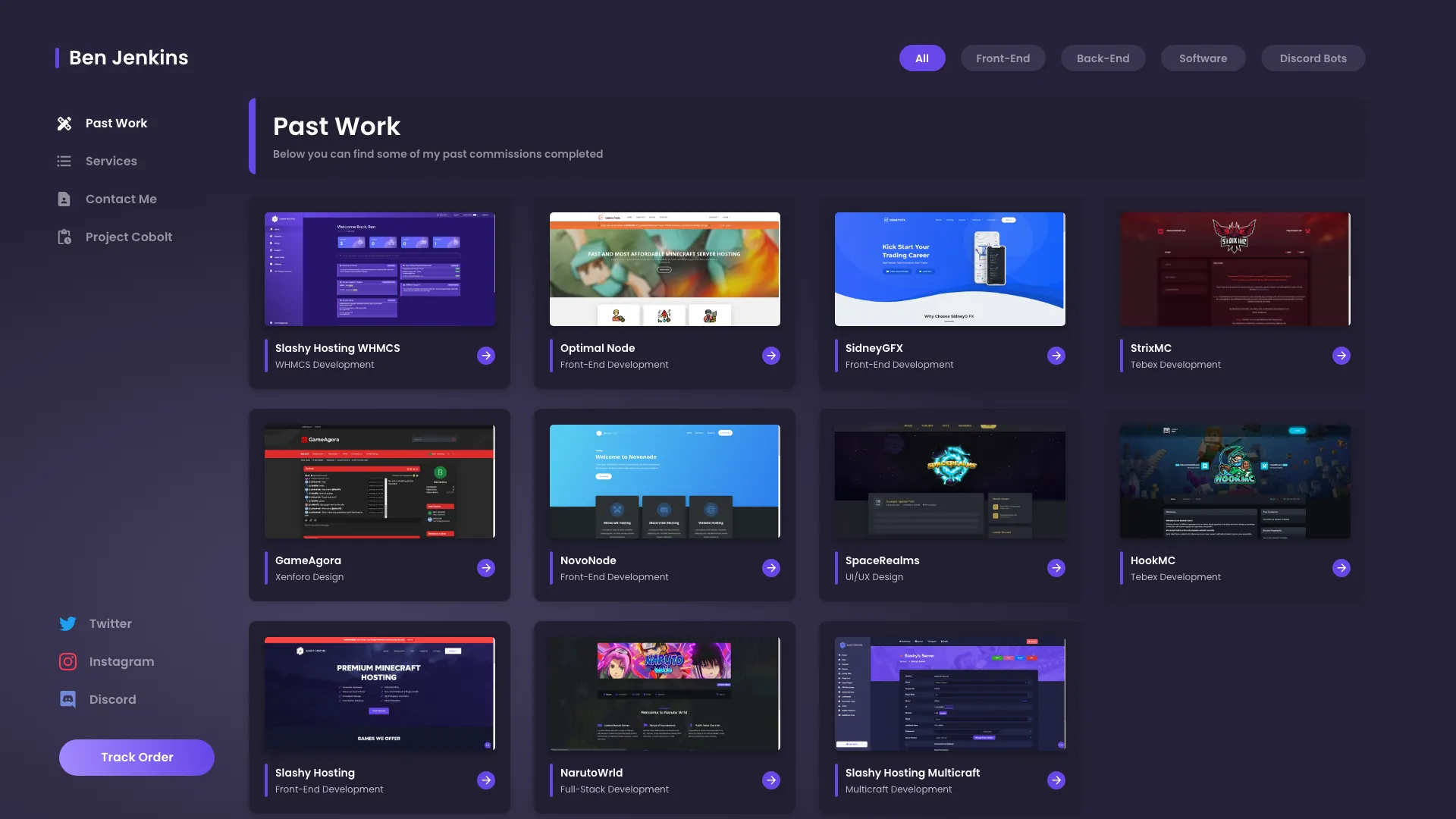Open Slashy Hosting Multicraft via its arrow icon
1456x819 pixels.
(x=1056, y=780)
